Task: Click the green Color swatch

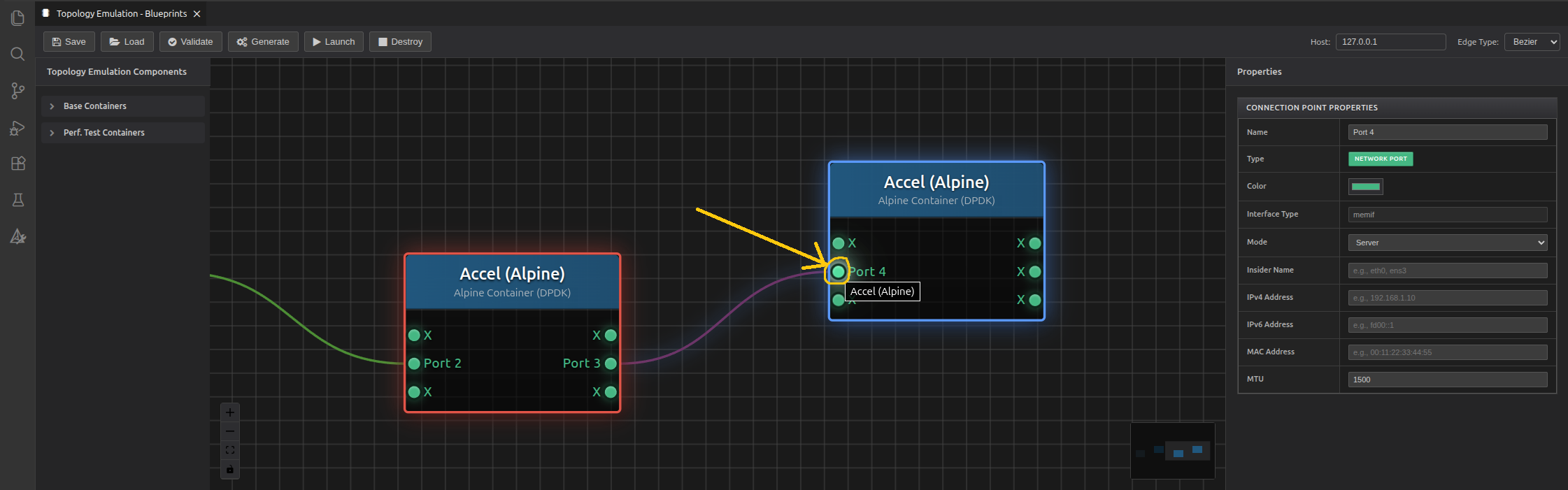Action: (x=1365, y=187)
